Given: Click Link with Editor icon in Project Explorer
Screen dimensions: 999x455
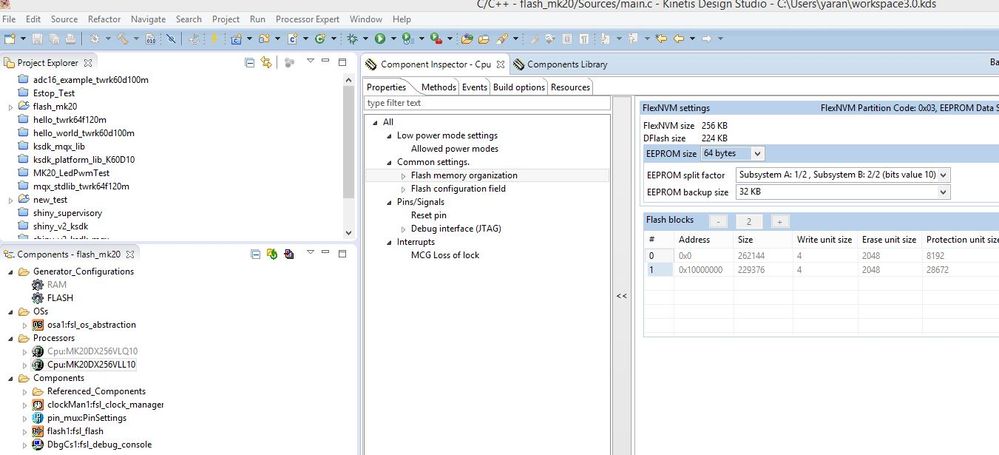Looking at the screenshot, I should [266, 62].
